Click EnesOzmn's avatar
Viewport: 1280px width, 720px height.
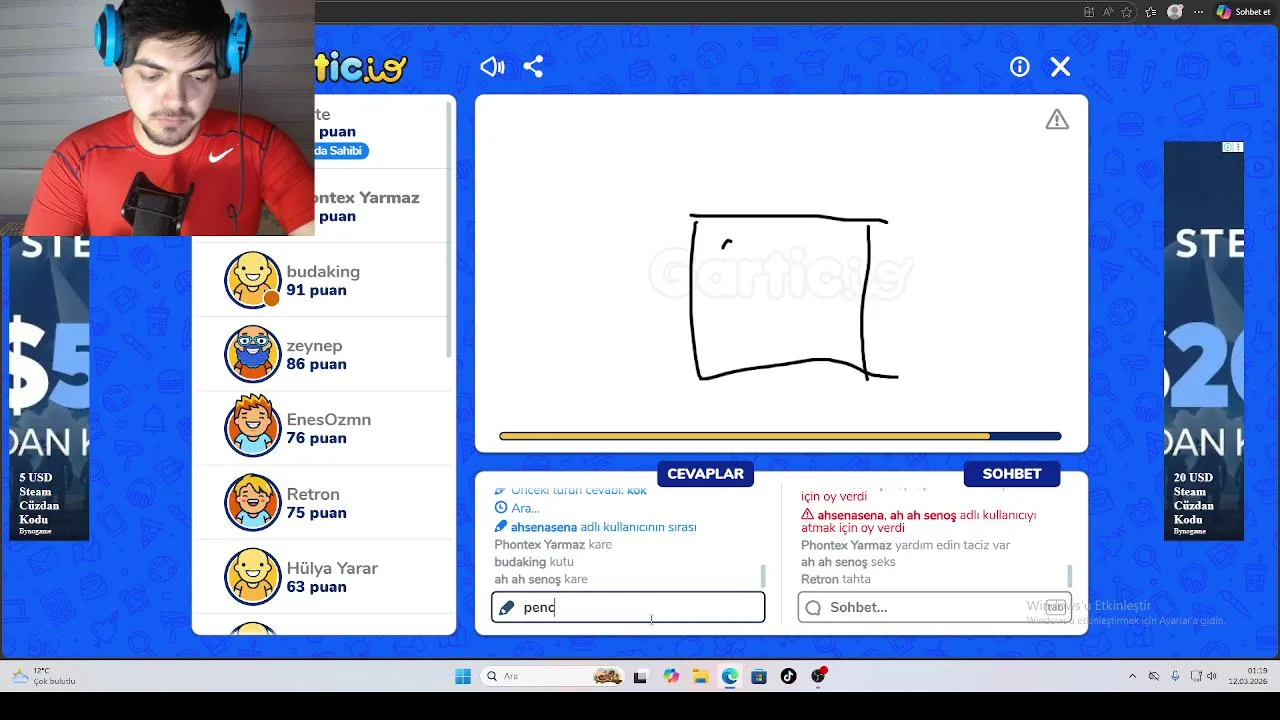pos(252,428)
